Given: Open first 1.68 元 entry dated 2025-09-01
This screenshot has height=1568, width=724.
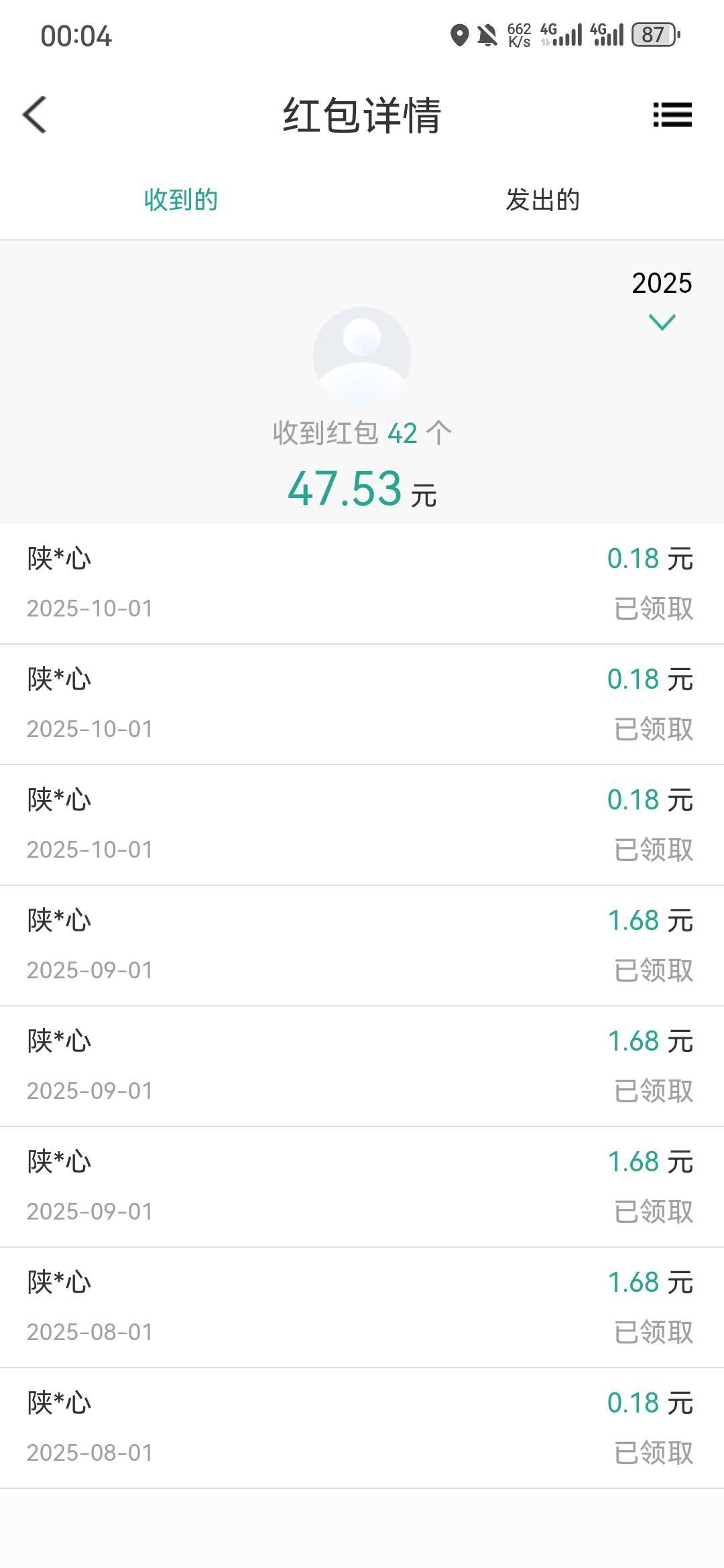Looking at the screenshot, I should [362, 945].
